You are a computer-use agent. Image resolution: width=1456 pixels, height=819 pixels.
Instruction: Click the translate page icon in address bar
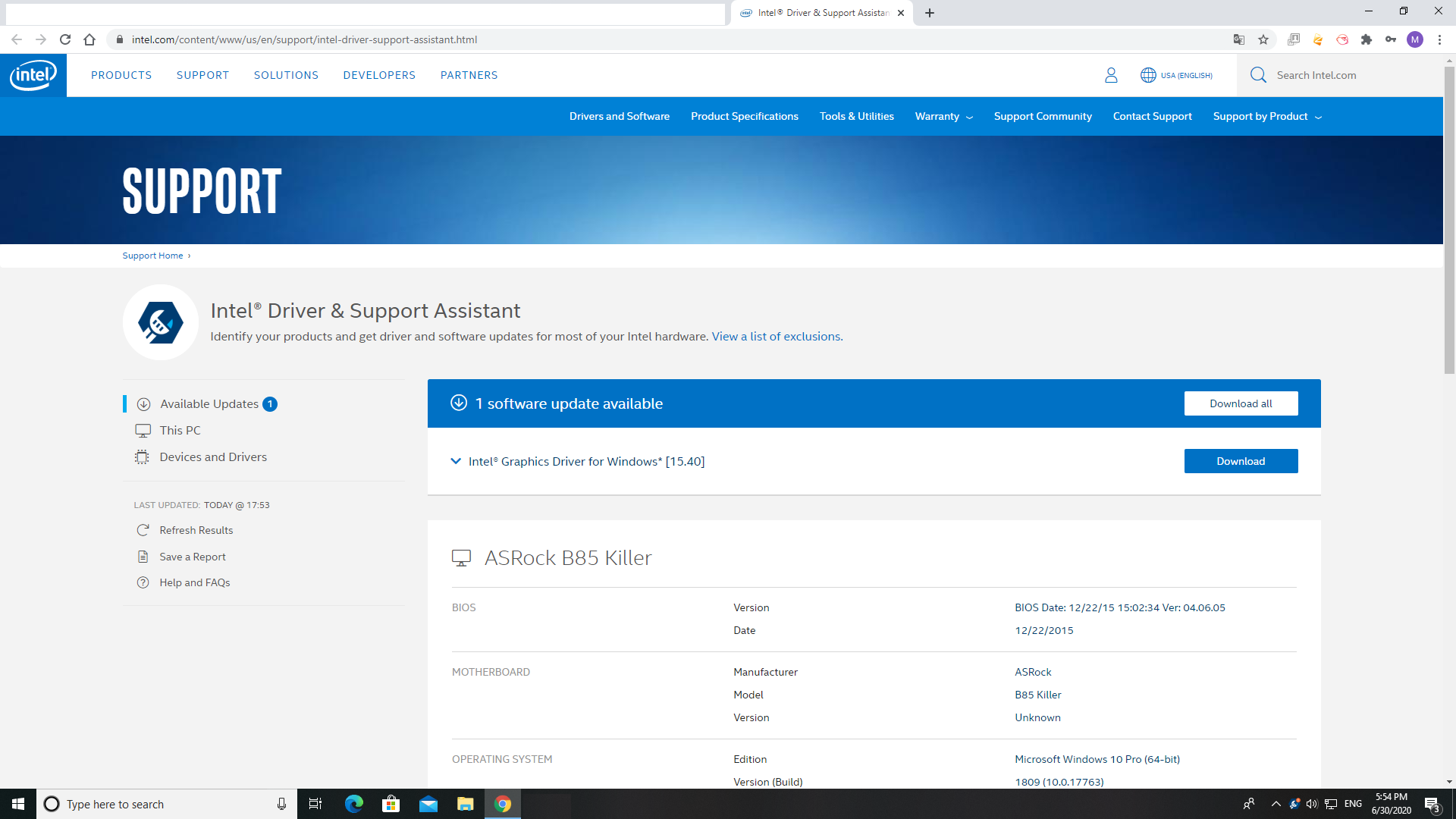pyautogui.click(x=1239, y=39)
